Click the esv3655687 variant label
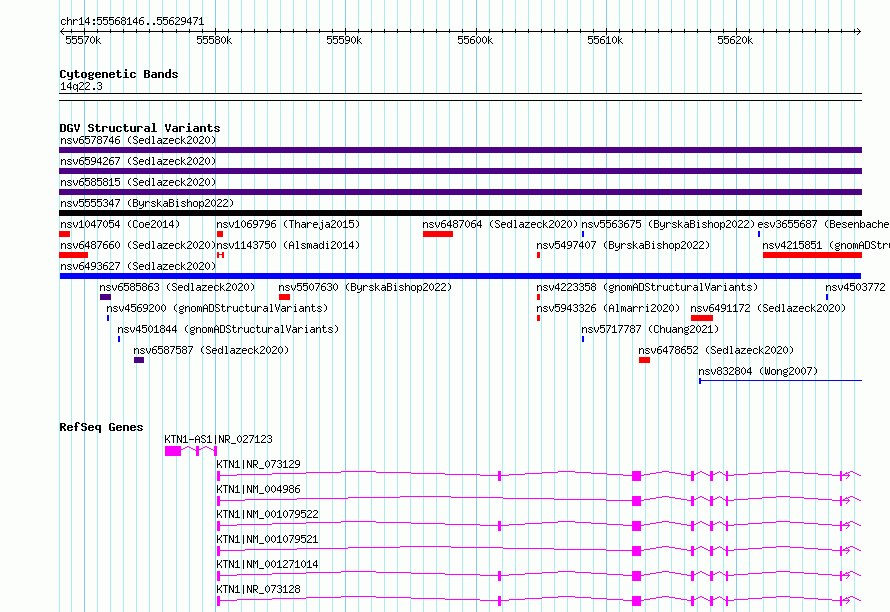Viewport: 890px width, 612px height. click(x=824, y=224)
